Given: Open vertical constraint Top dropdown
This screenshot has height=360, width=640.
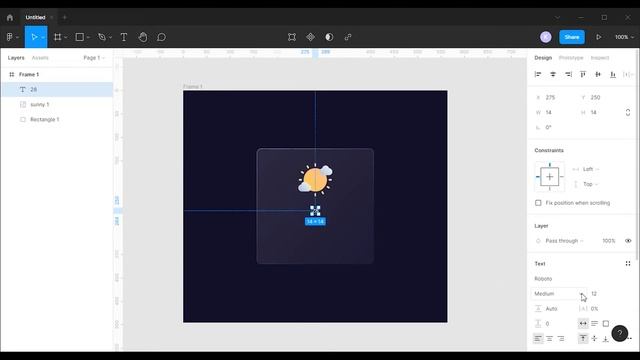Looking at the screenshot, I should pyautogui.click(x=590, y=184).
